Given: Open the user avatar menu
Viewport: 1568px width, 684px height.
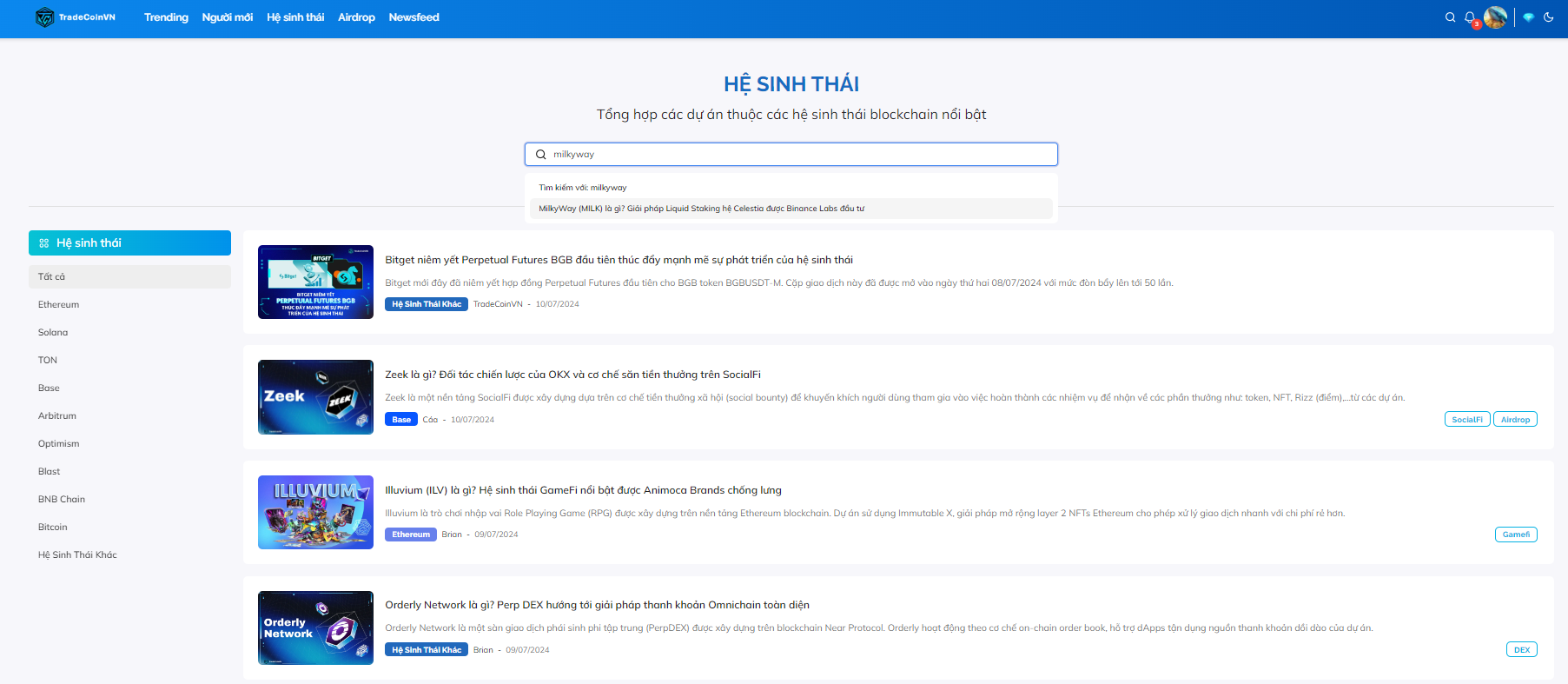Looking at the screenshot, I should click(1495, 17).
